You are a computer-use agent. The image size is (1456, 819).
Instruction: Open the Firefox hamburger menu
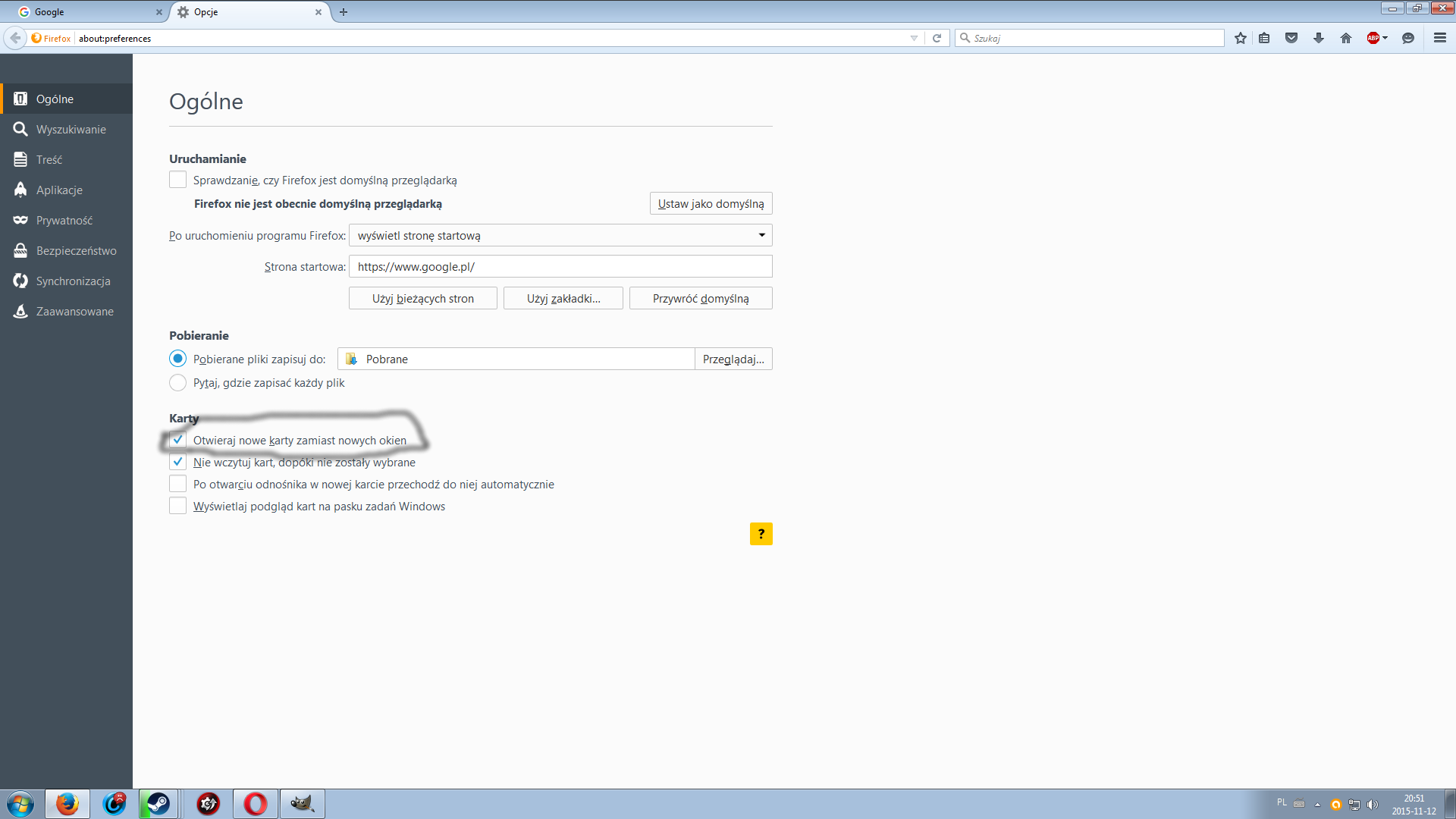pos(1440,38)
